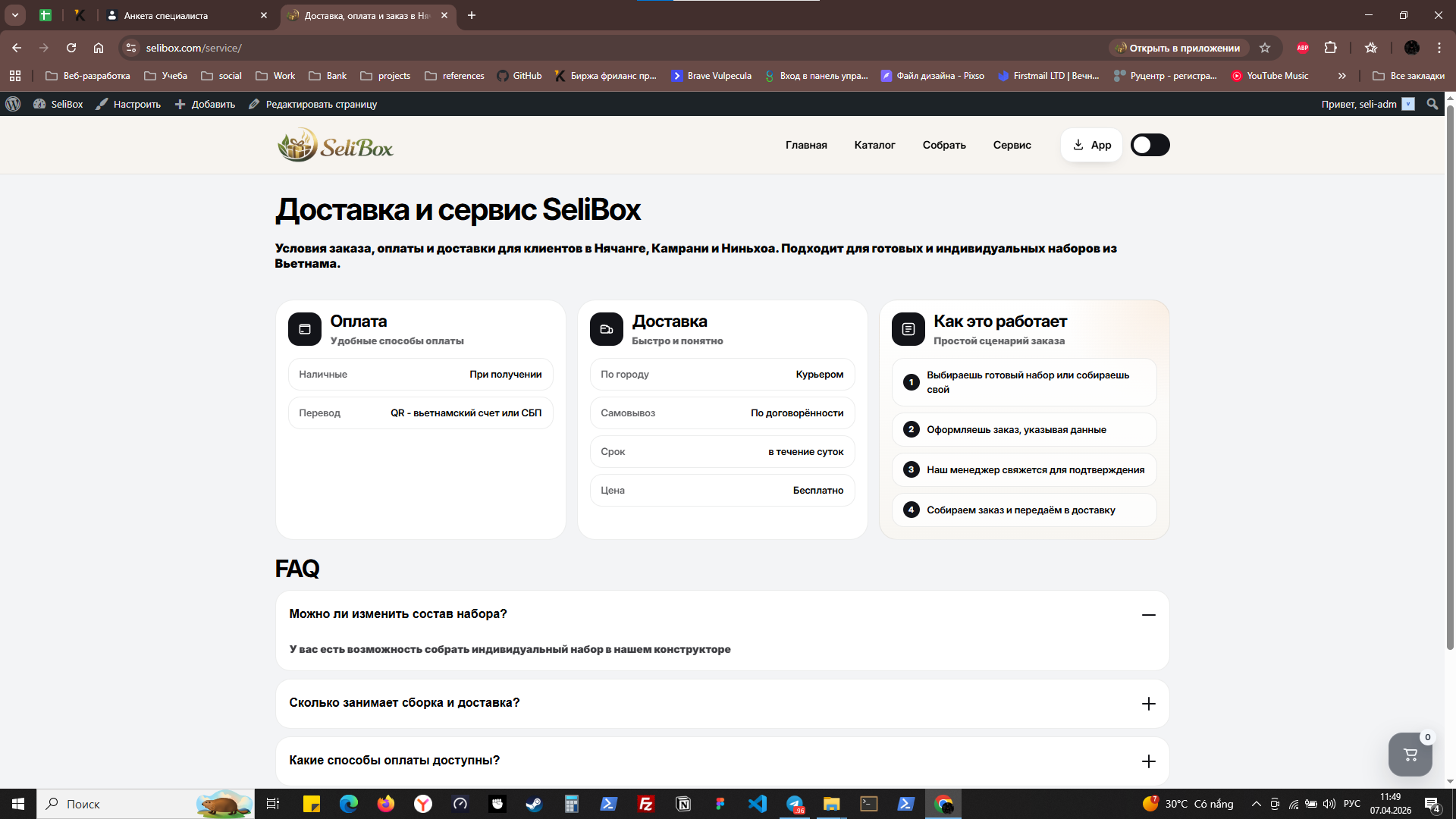
Task: Go to the browser home page
Action: point(99,48)
